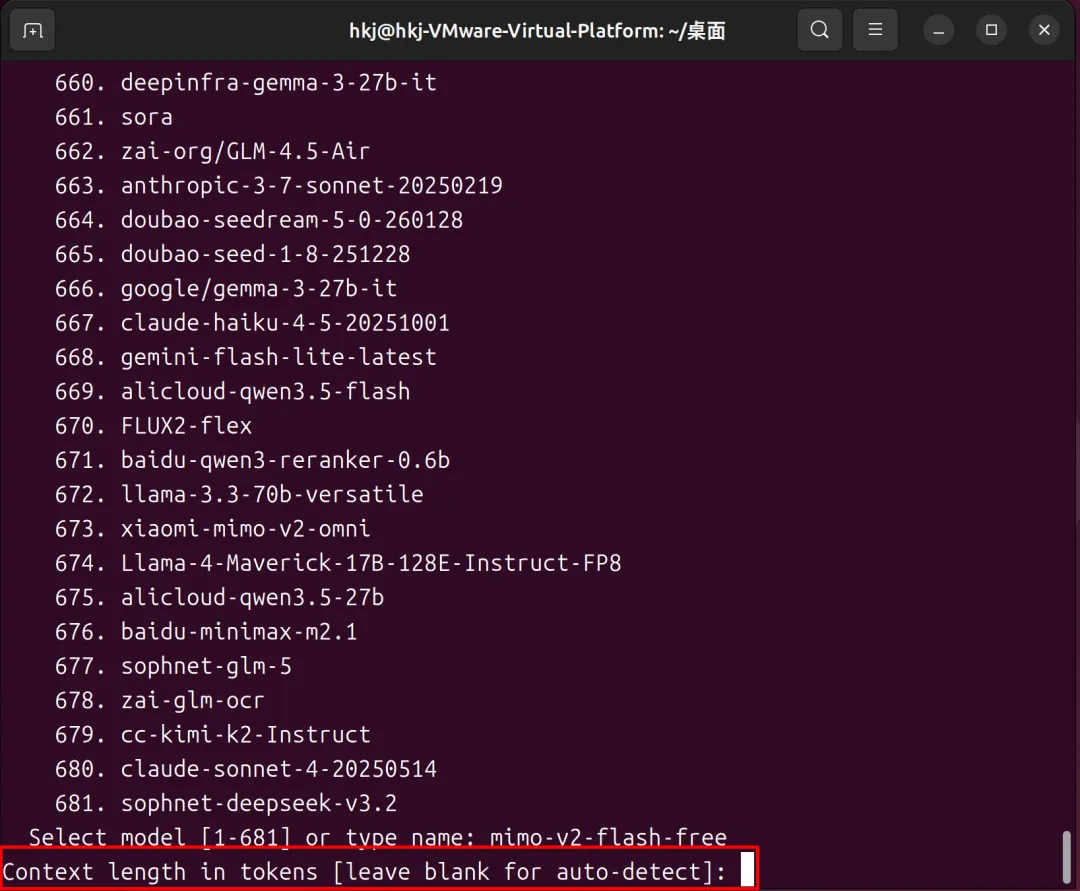Click the Context length prompt input line
The height and width of the screenshot is (891, 1080).
coord(379,872)
